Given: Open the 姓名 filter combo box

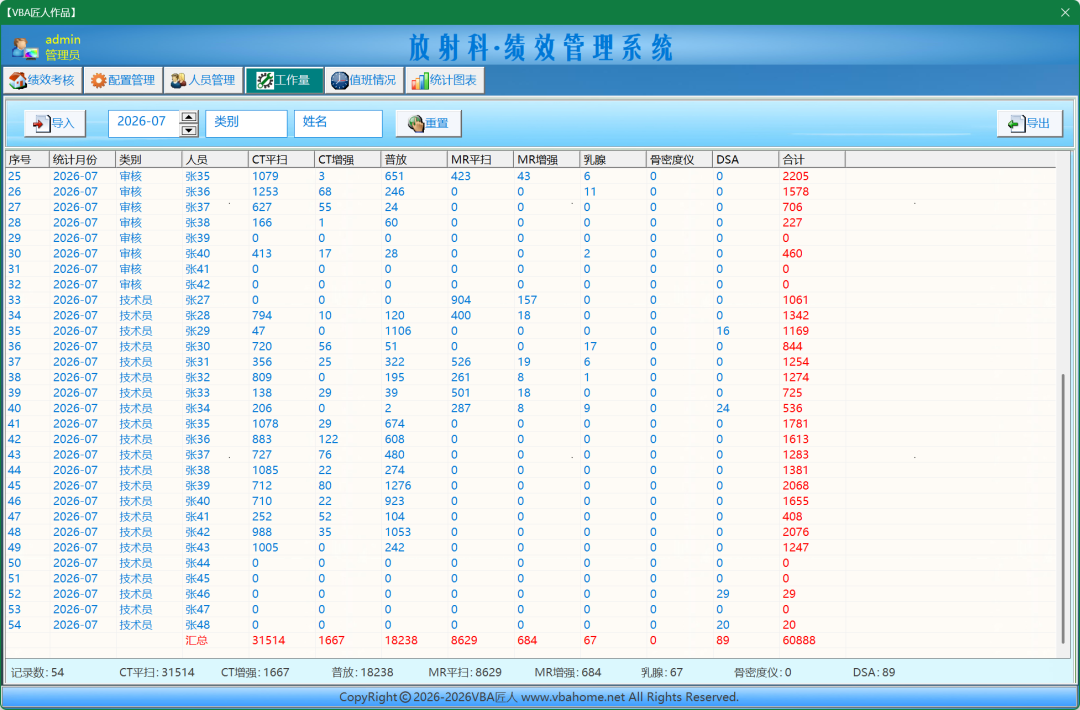Looking at the screenshot, I should pyautogui.click(x=338, y=123).
